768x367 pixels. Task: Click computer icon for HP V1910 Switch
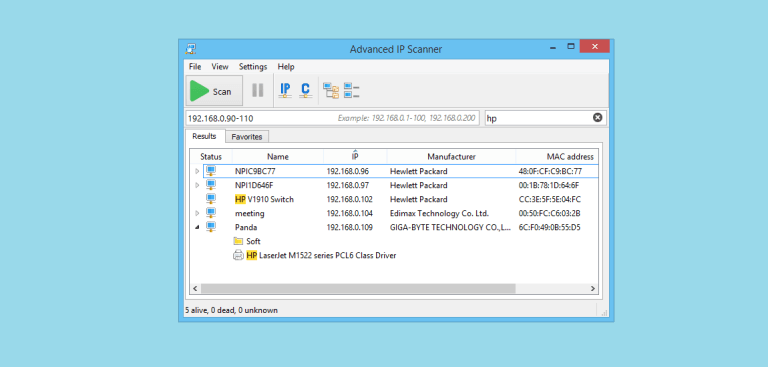click(x=211, y=199)
